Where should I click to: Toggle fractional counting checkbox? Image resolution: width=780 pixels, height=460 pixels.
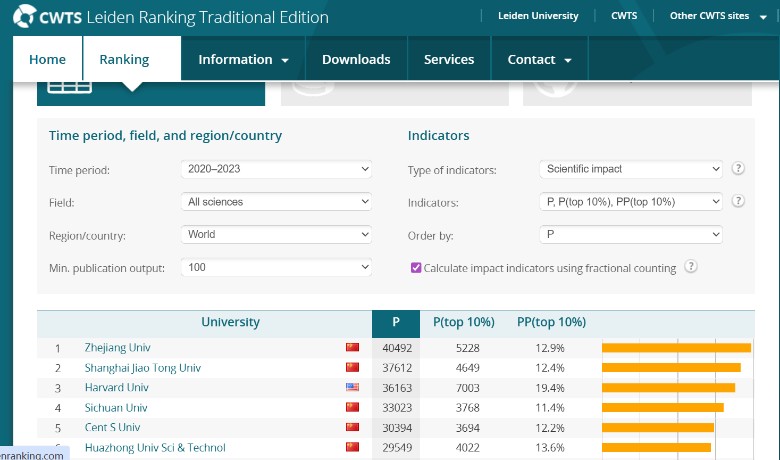(416, 268)
